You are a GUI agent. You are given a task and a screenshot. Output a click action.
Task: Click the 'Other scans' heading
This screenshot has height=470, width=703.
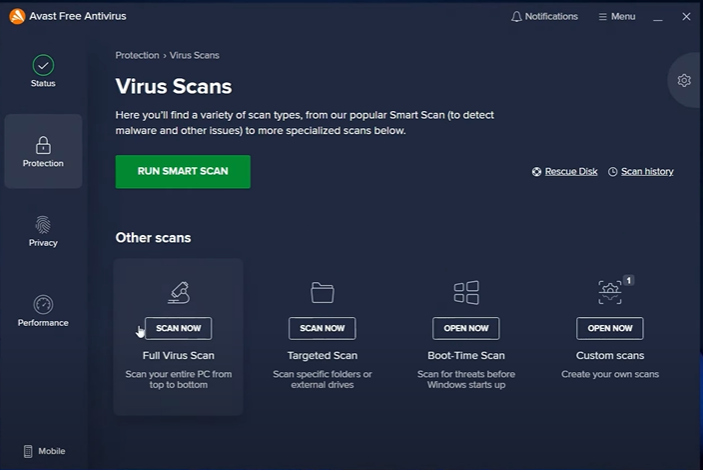pos(153,238)
